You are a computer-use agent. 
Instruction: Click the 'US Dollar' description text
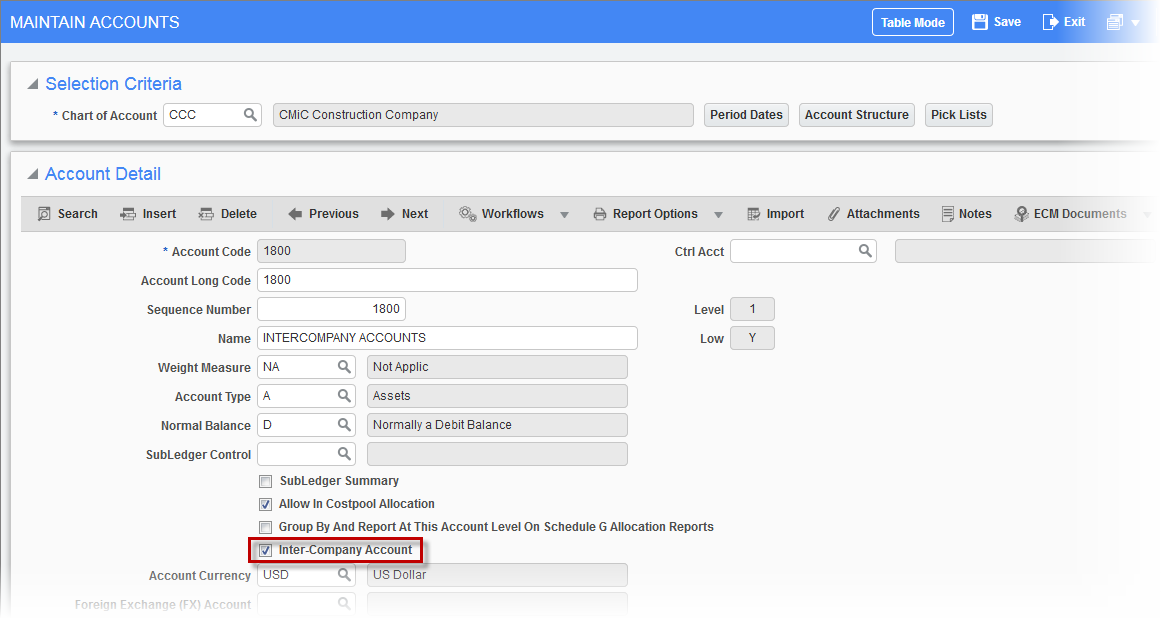pos(400,575)
